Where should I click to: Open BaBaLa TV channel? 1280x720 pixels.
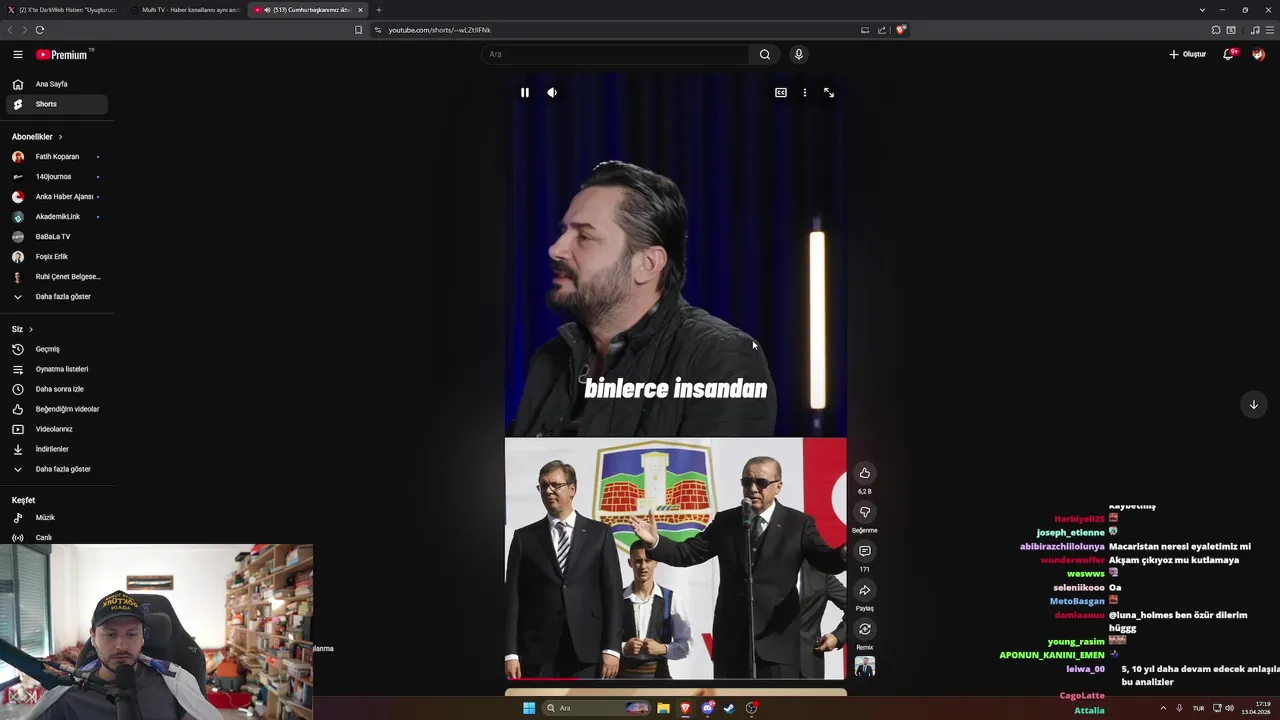pos(57,237)
